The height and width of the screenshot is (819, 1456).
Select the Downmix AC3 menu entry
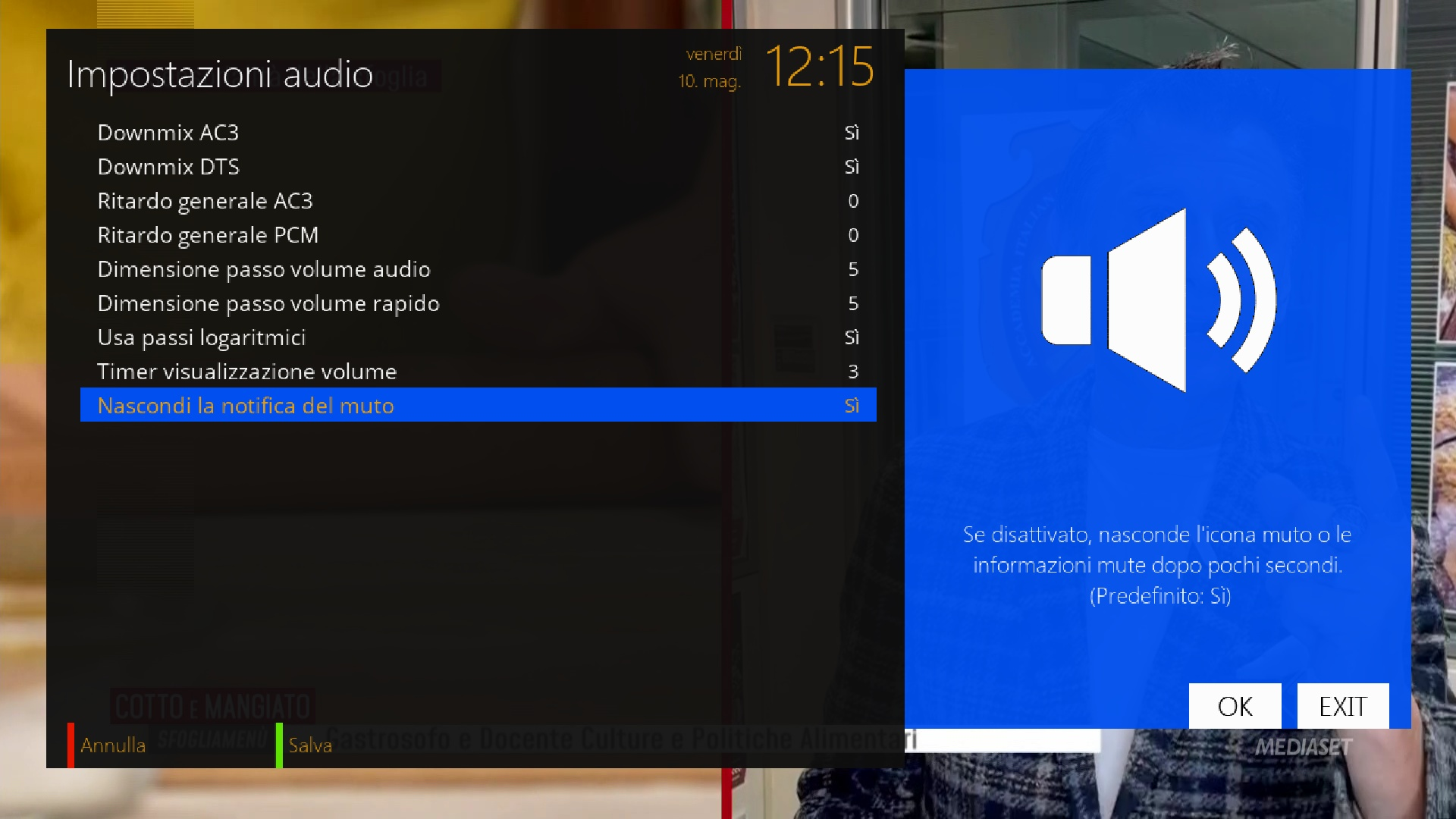click(168, 133)
